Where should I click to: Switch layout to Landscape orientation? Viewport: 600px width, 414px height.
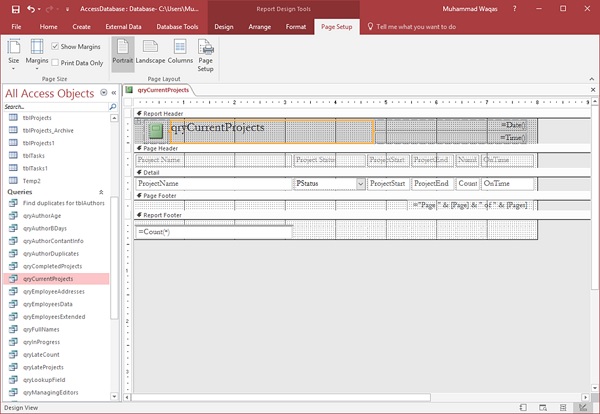point(150,55)
